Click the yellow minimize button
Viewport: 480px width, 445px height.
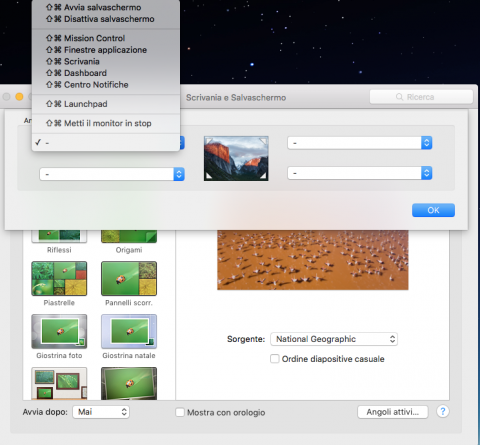coord(19,97)
